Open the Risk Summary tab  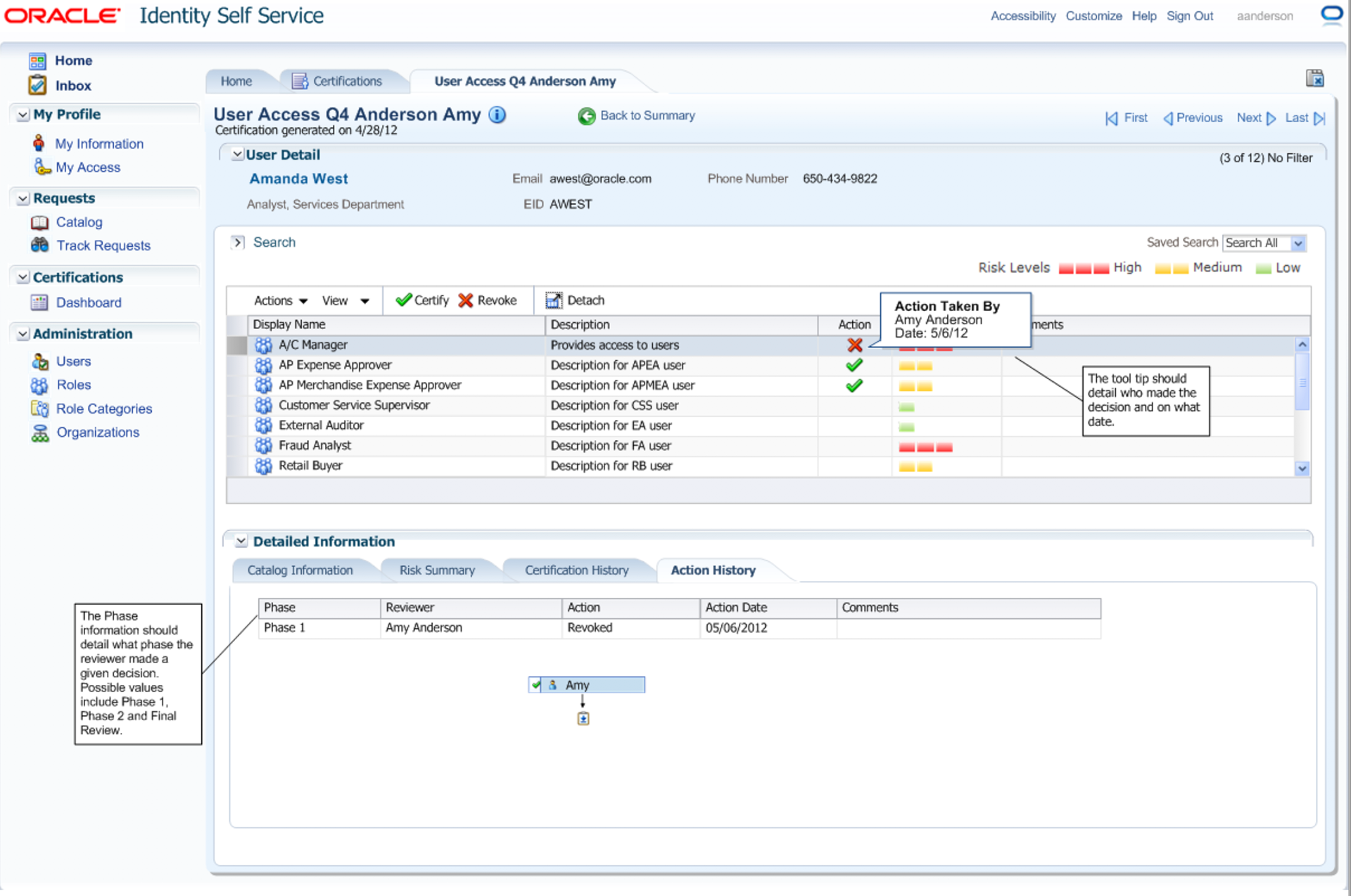(x=437, y=570)
